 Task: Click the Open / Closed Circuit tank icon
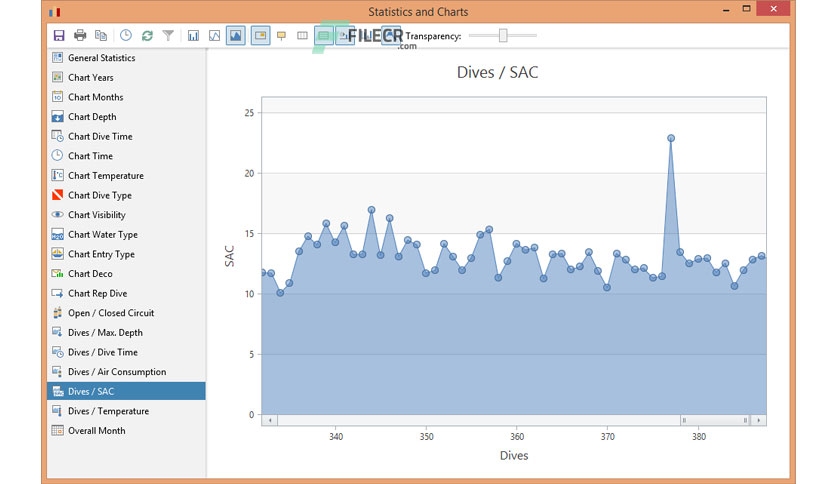coord(58,313)
